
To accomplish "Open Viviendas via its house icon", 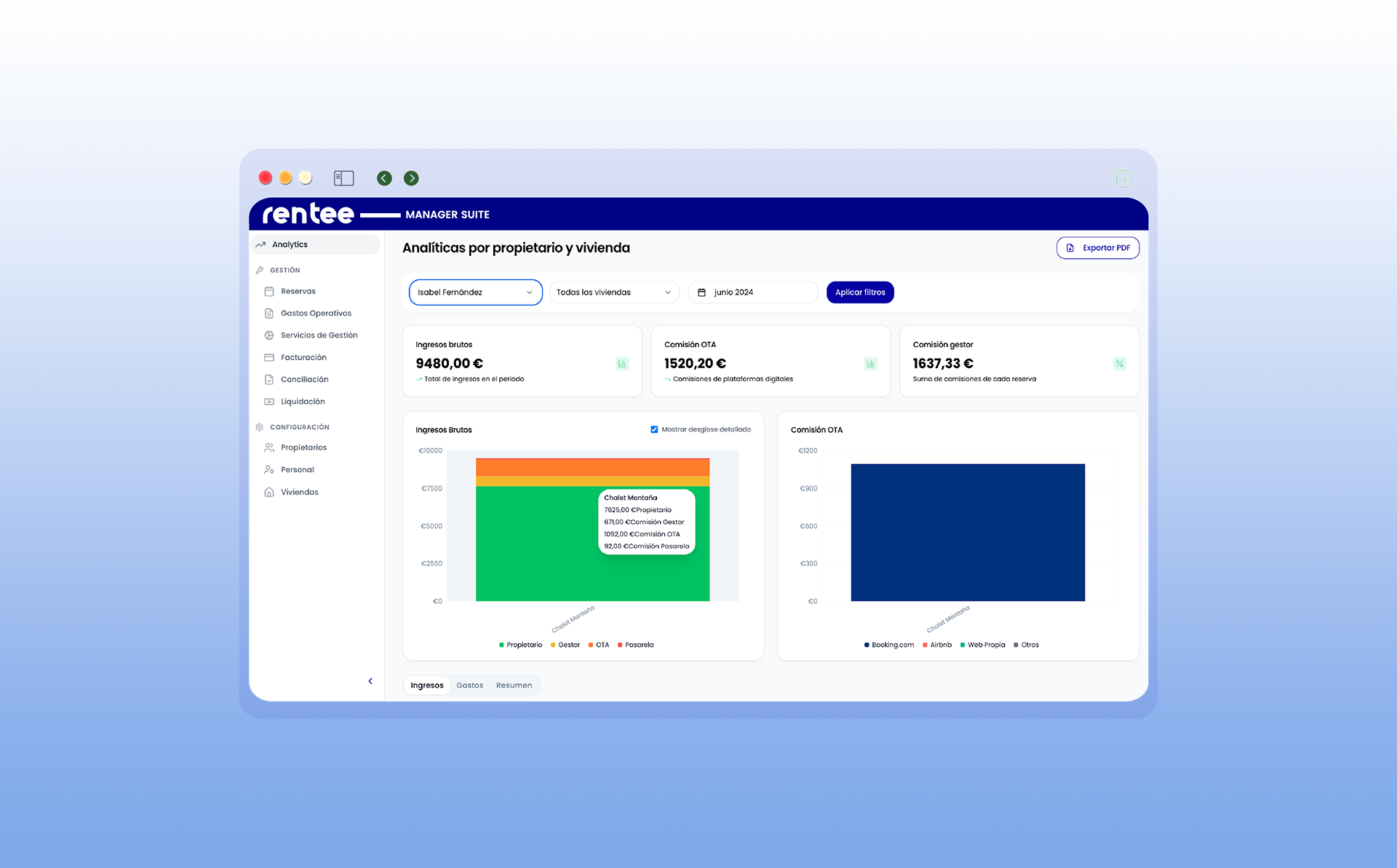I will point(269,492).
